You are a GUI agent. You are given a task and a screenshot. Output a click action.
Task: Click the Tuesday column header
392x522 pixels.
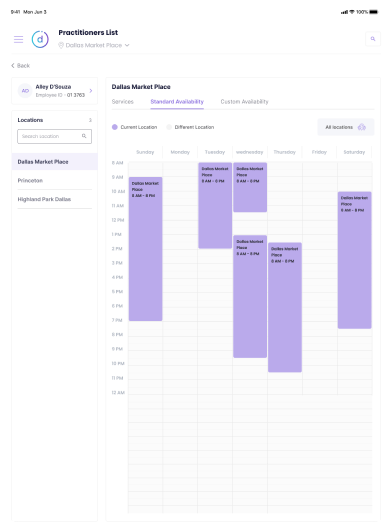click(215, 152)
